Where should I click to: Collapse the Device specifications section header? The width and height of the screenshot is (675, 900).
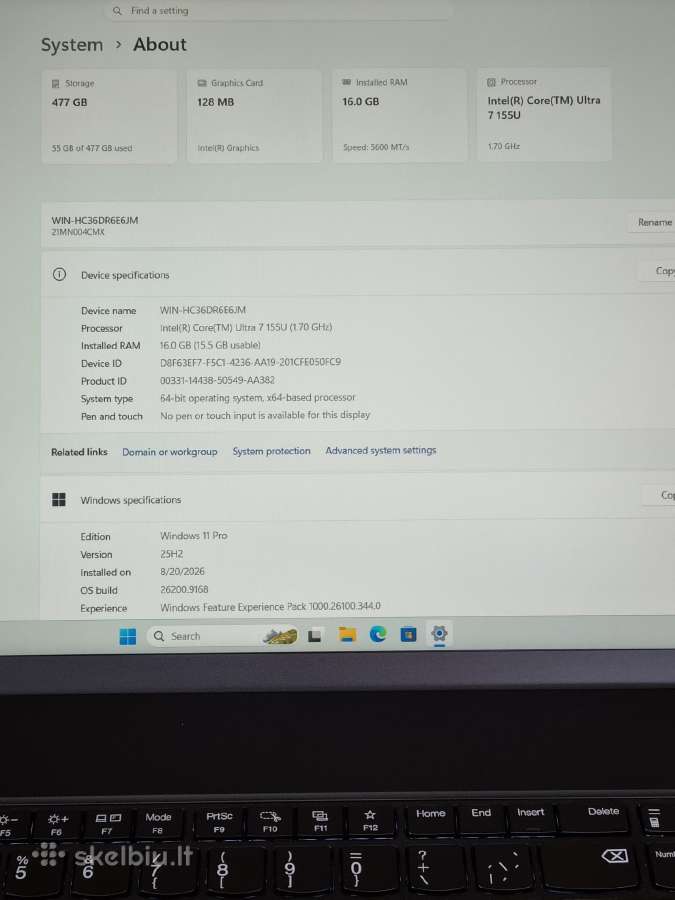point(358,274)
